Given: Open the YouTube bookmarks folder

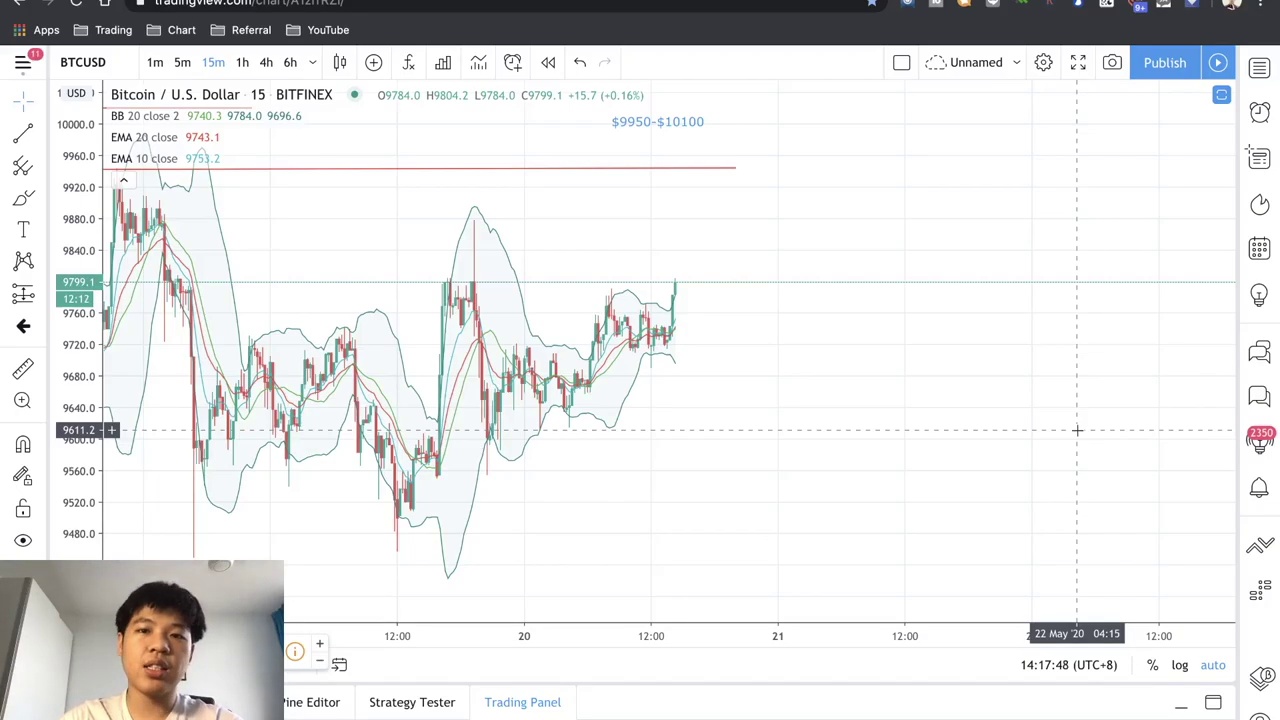Looking at the screenshot, I should click(x=317, y=30).
